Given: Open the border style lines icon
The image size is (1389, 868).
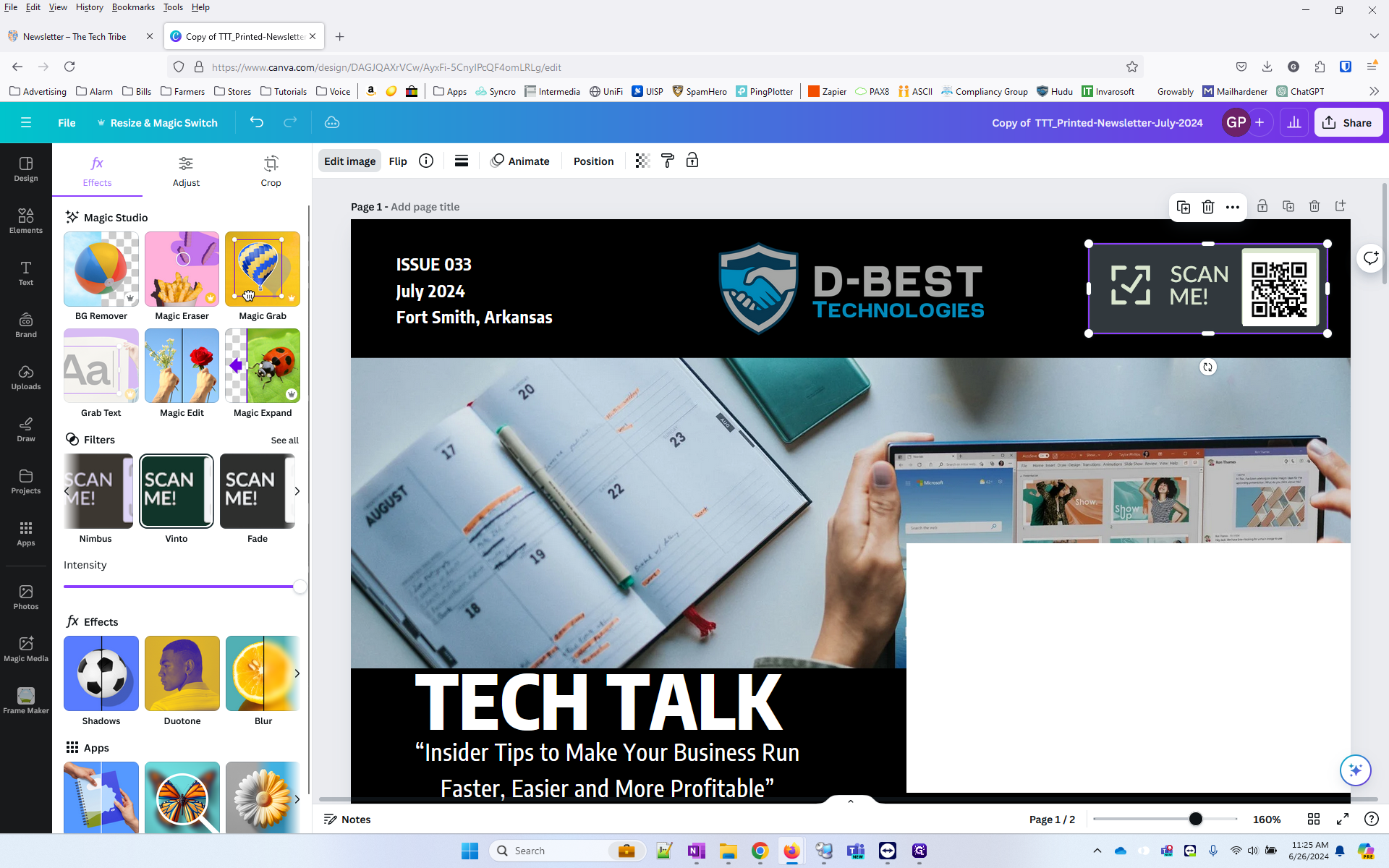Looking at the screenshot, I should pyautogui.click(x=462, y=161).
